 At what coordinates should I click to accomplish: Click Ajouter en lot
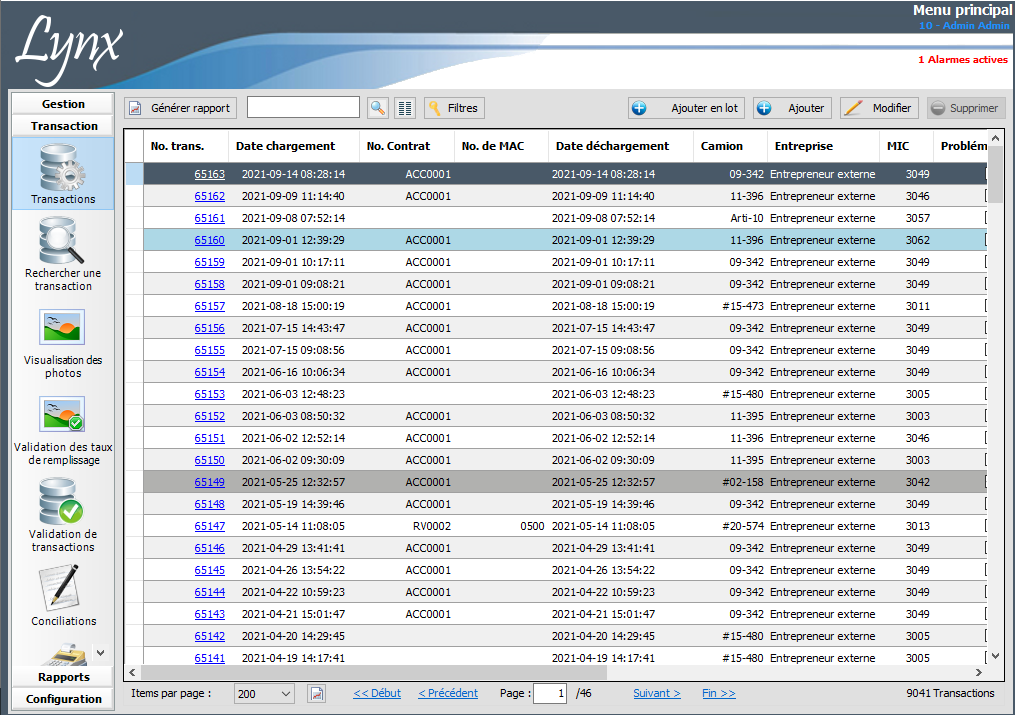pos(686,108)
